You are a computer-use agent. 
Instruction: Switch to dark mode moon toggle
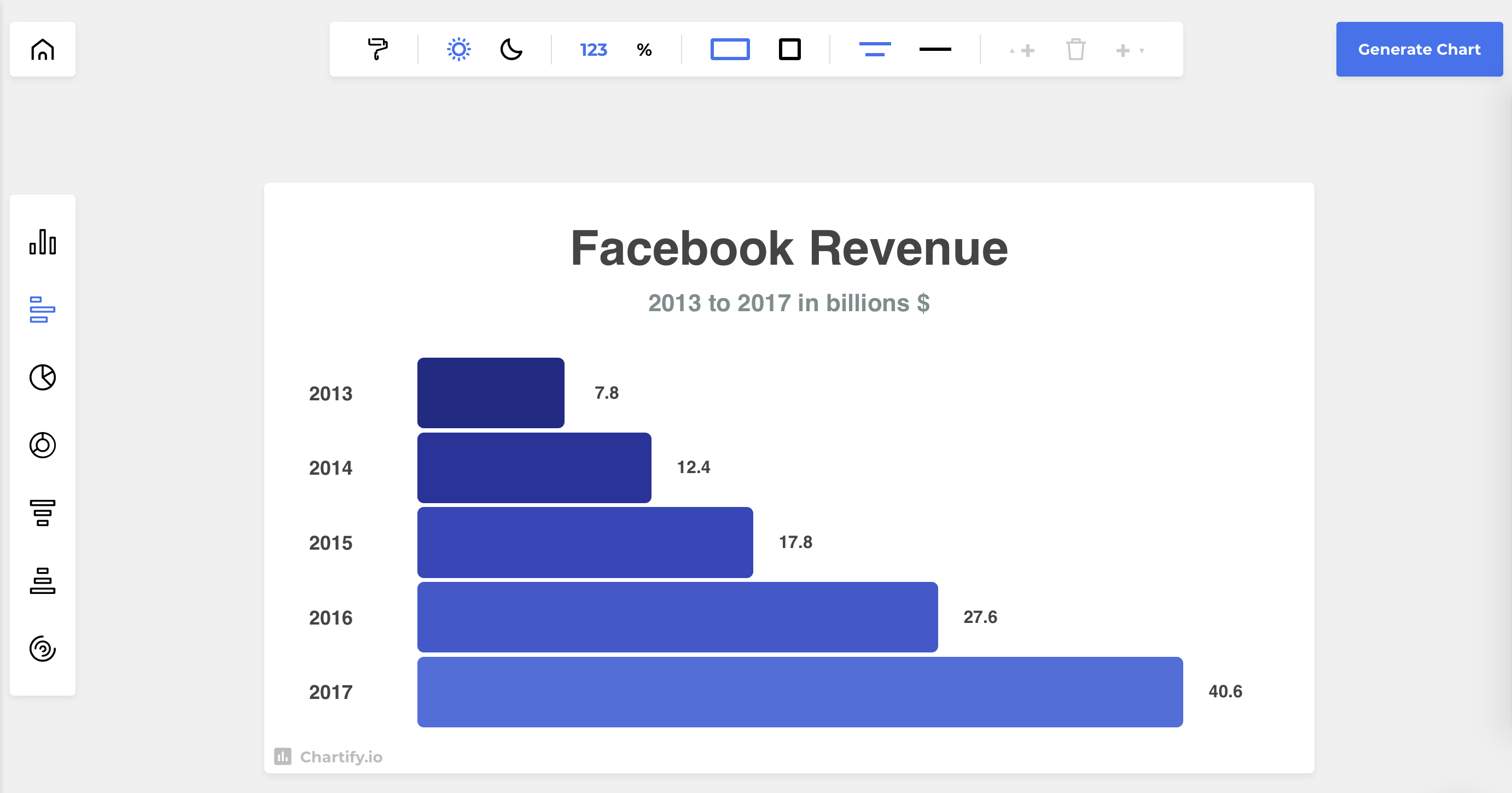510,49
